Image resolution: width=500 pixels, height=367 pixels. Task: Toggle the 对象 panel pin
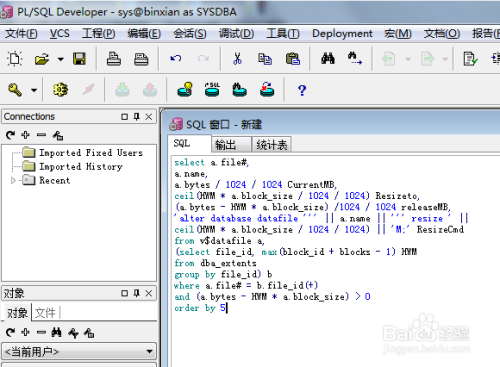(137, 293)
